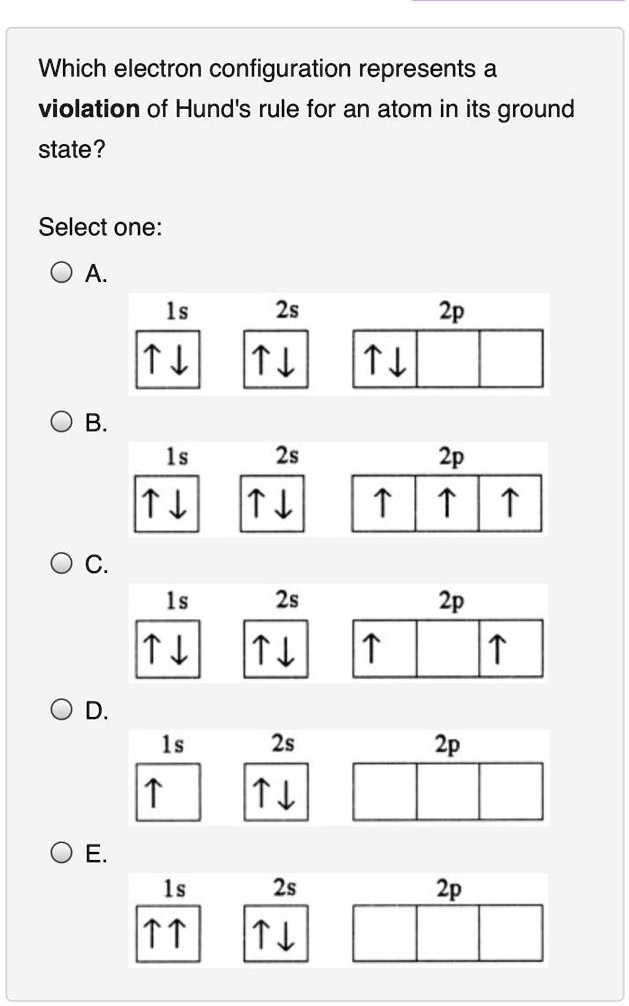Pick the radio button for option D

[x=62, y=711]
